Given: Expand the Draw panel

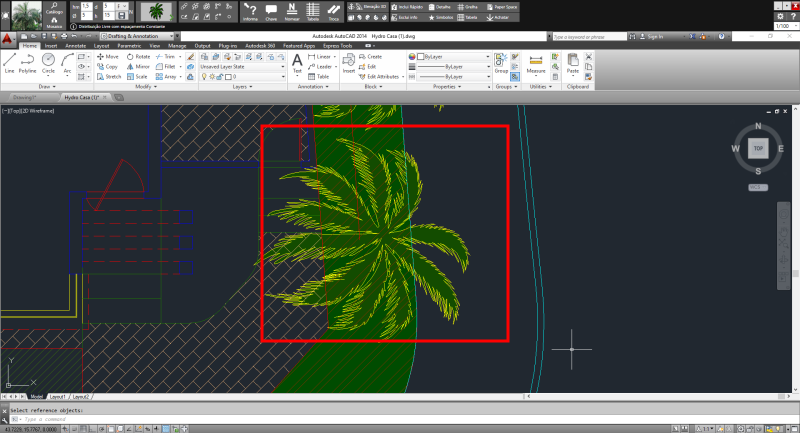Looking at the screenshot, I should pyautogui.click(x=47, y=87).
